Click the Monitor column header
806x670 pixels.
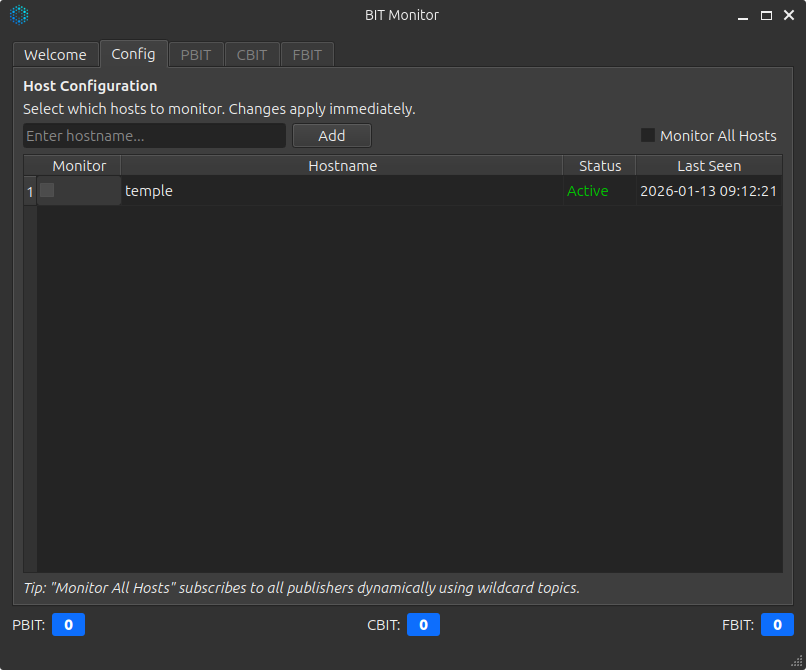click(78, 165)
